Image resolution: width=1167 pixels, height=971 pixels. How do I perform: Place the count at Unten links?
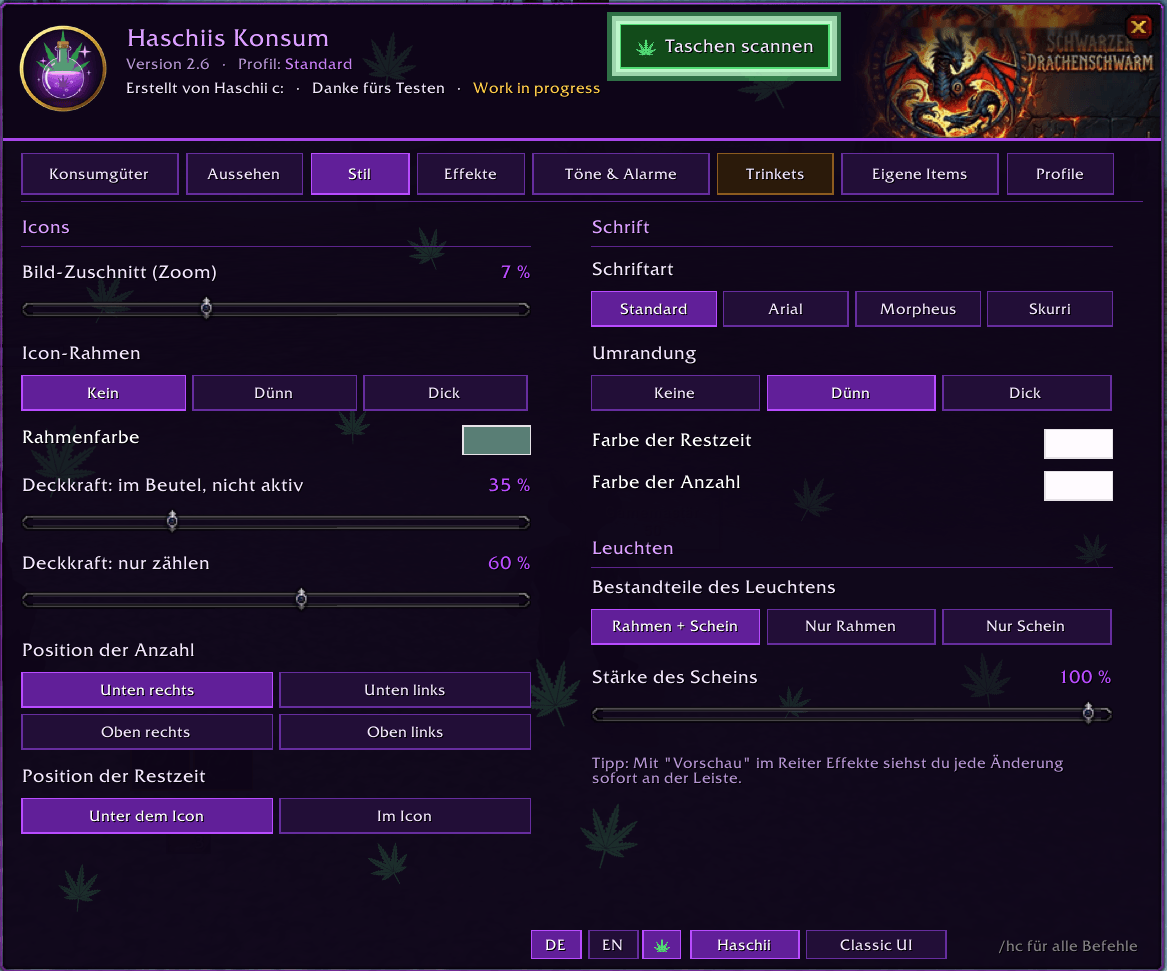[x=405, y=690]
